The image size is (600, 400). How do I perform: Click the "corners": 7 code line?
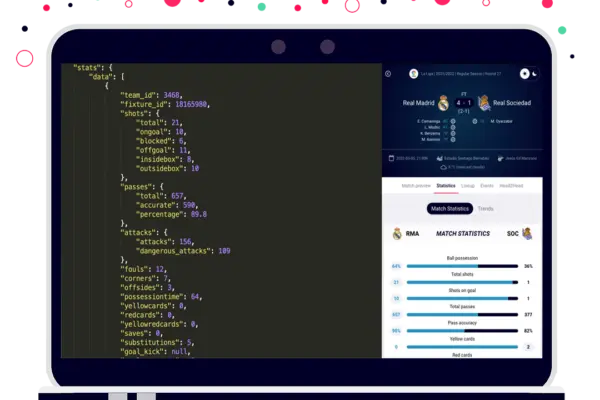(x=145, y=279)
